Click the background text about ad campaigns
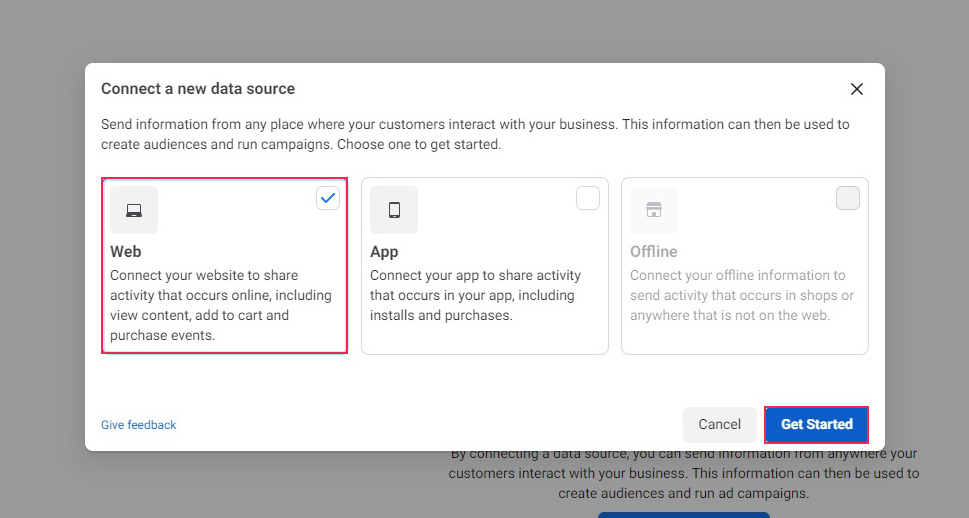 point(683,473)
